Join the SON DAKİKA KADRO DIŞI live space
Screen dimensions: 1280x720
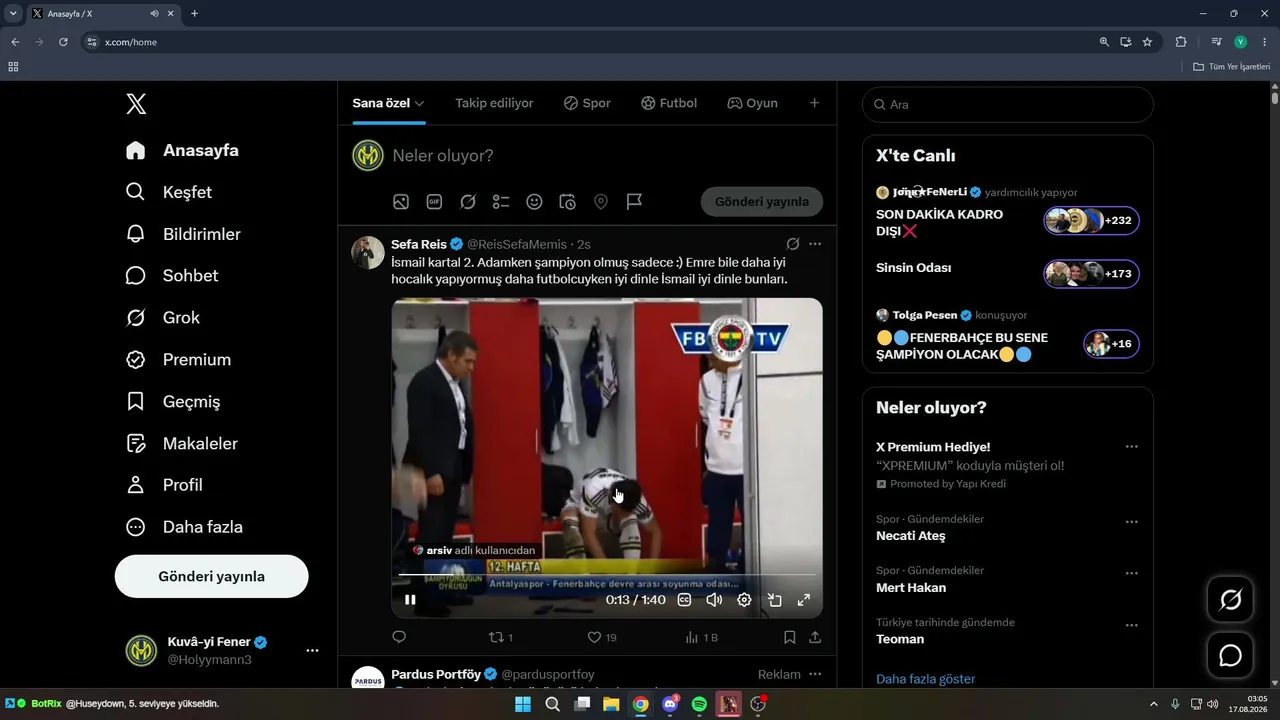coord(1091,221)
